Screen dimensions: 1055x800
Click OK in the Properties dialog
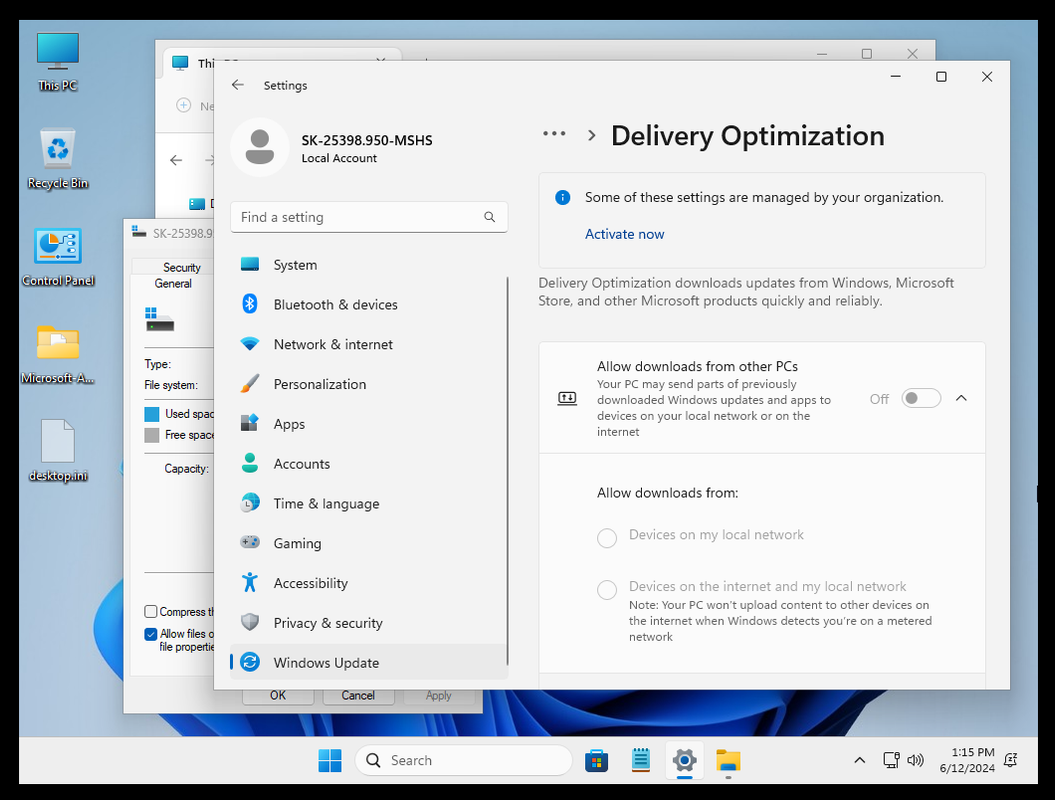[x=278, y=696]
